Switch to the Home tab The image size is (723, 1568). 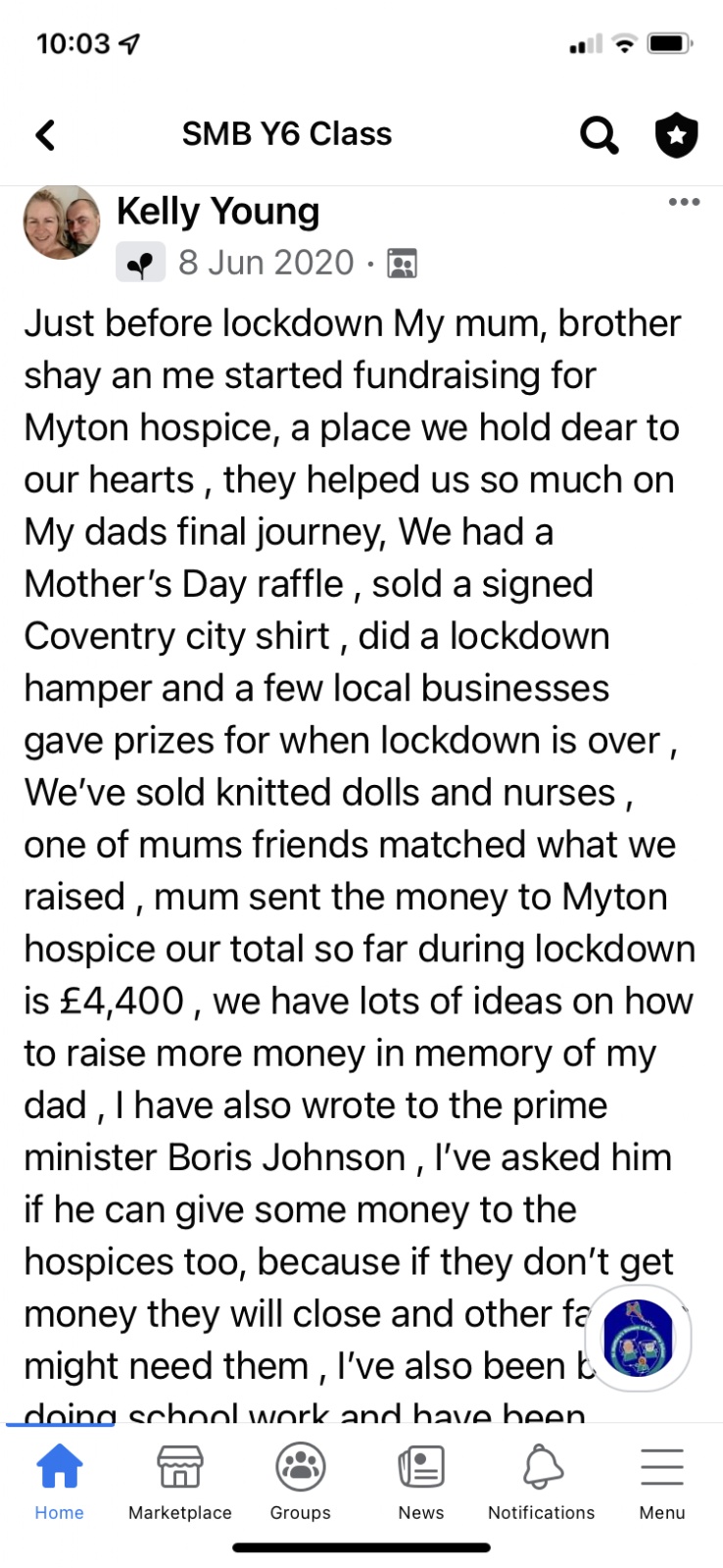click(60, 1483)
